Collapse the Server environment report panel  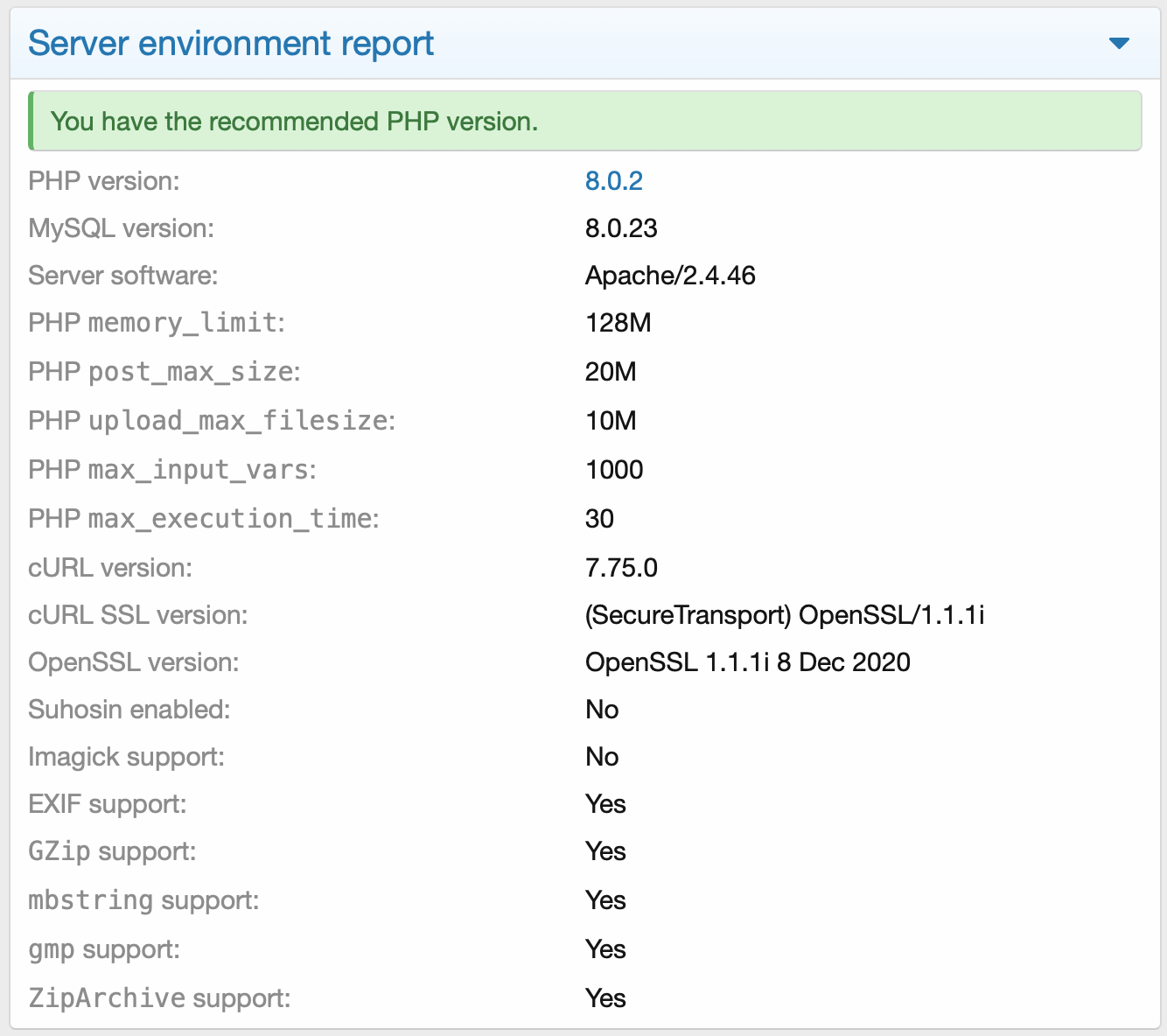pos(1118,43)
